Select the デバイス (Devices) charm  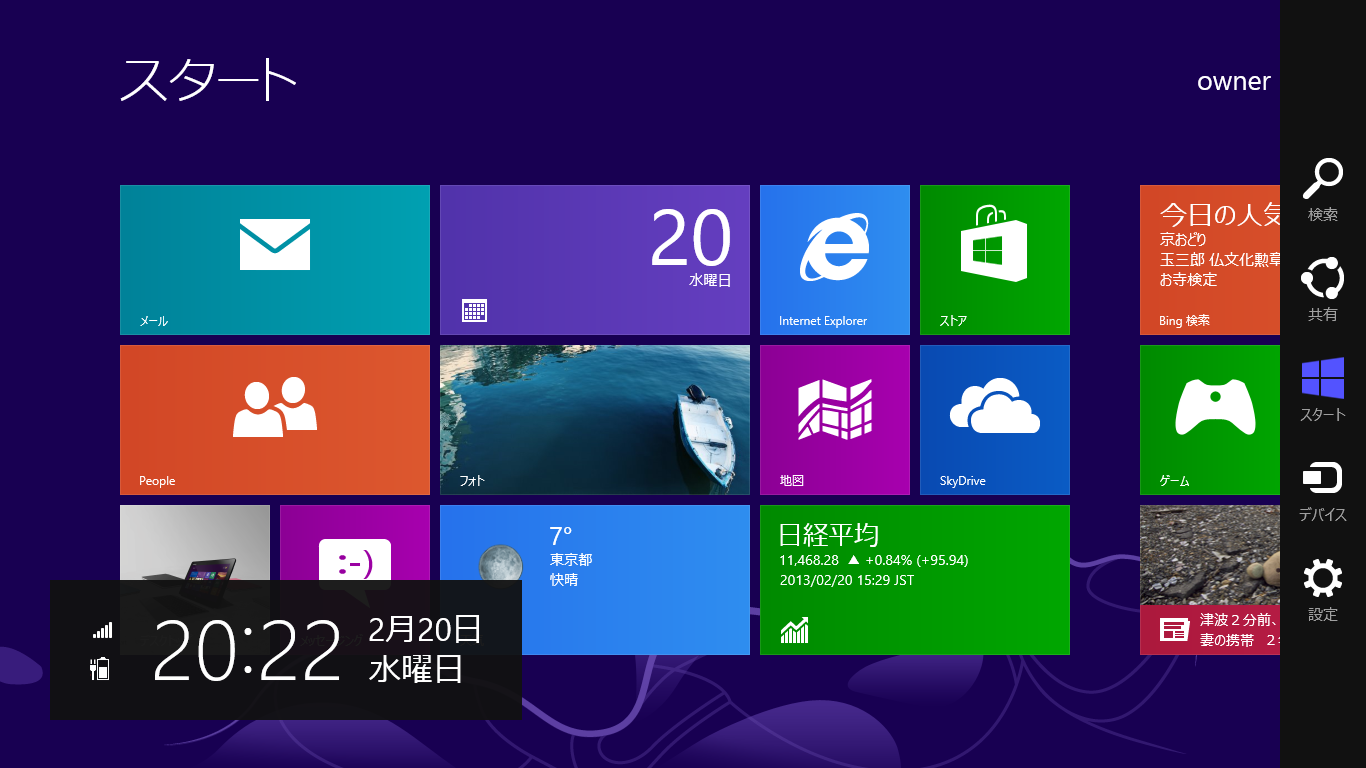[x=1323, y=492]
